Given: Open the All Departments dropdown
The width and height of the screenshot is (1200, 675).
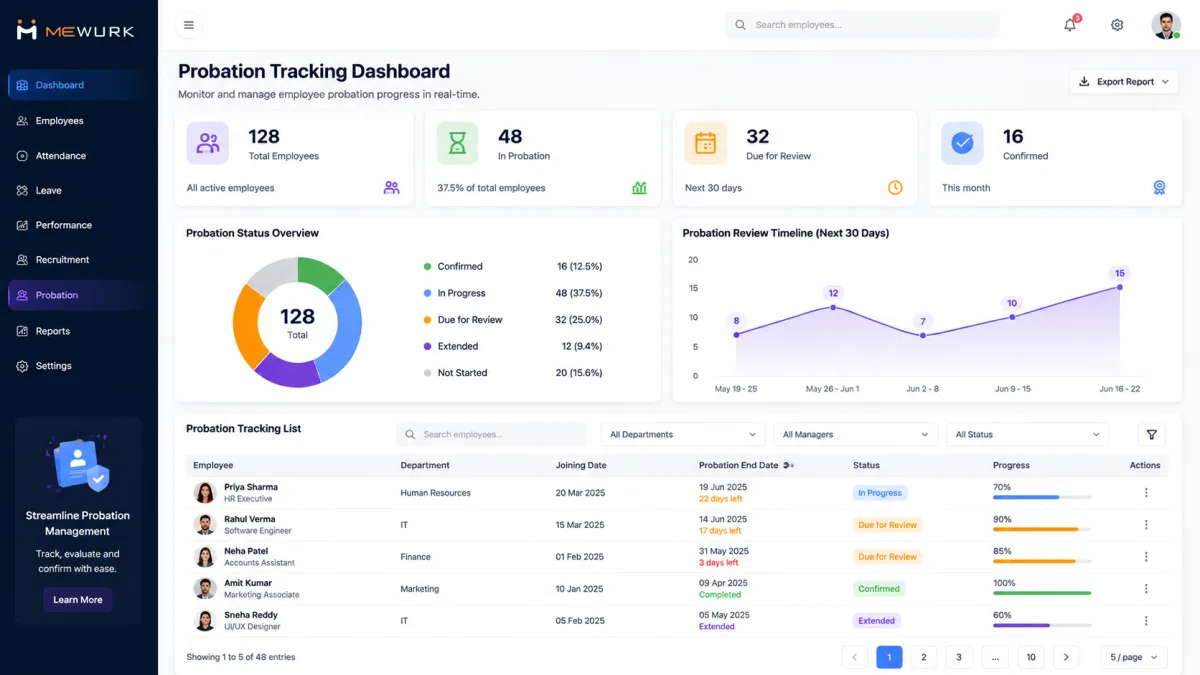Looking at the screenshot, I should [683, 434].
